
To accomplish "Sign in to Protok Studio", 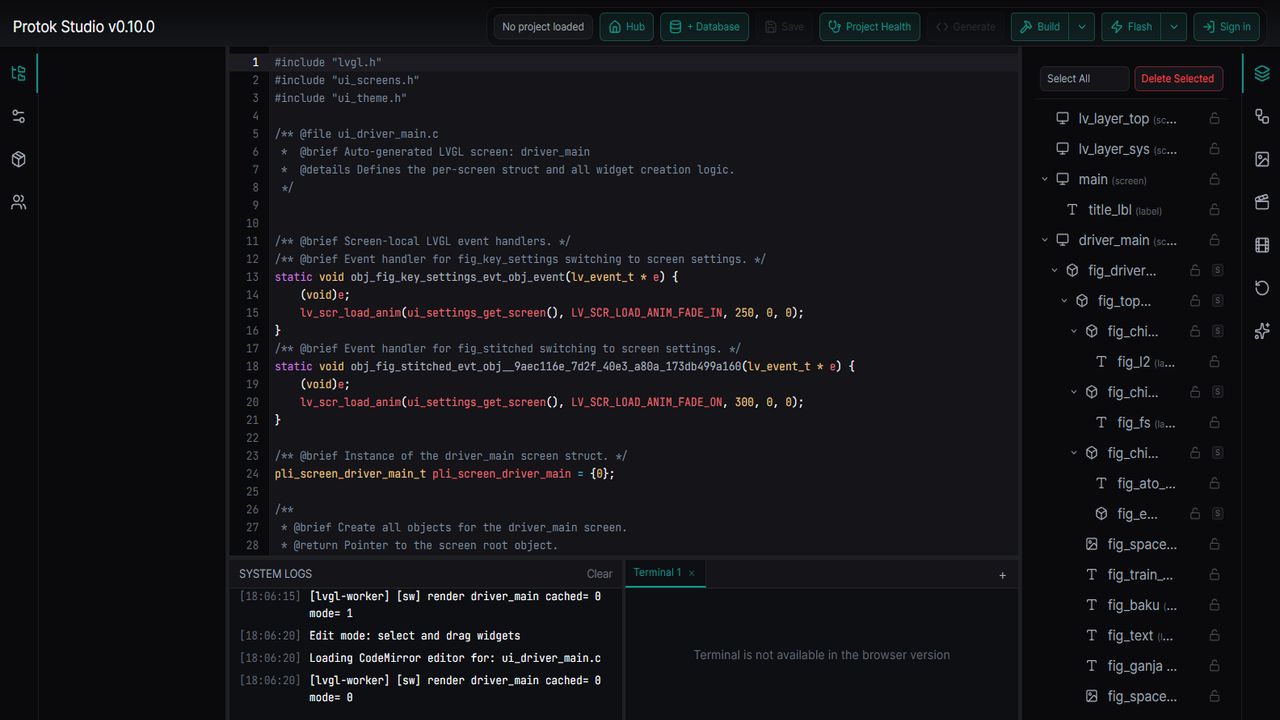I will coord(1226,27).
